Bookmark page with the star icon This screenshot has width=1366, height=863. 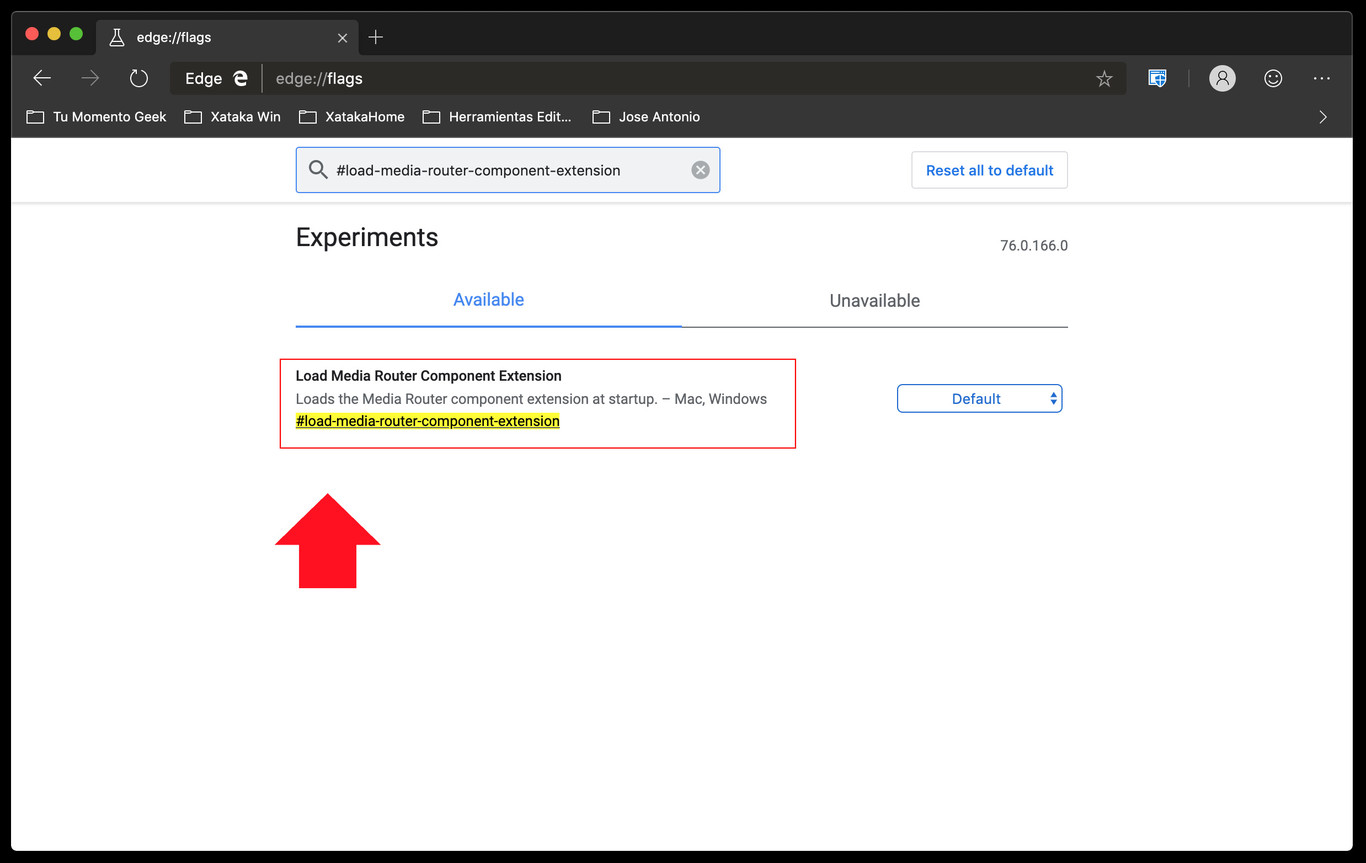[1104, 79]
